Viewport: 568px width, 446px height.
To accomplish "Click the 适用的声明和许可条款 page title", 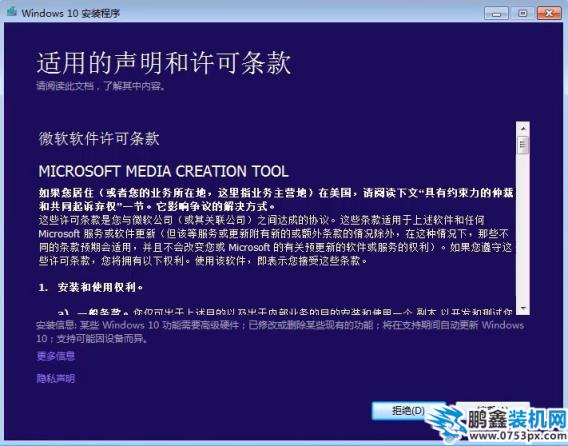I will [x=164, y=63].
